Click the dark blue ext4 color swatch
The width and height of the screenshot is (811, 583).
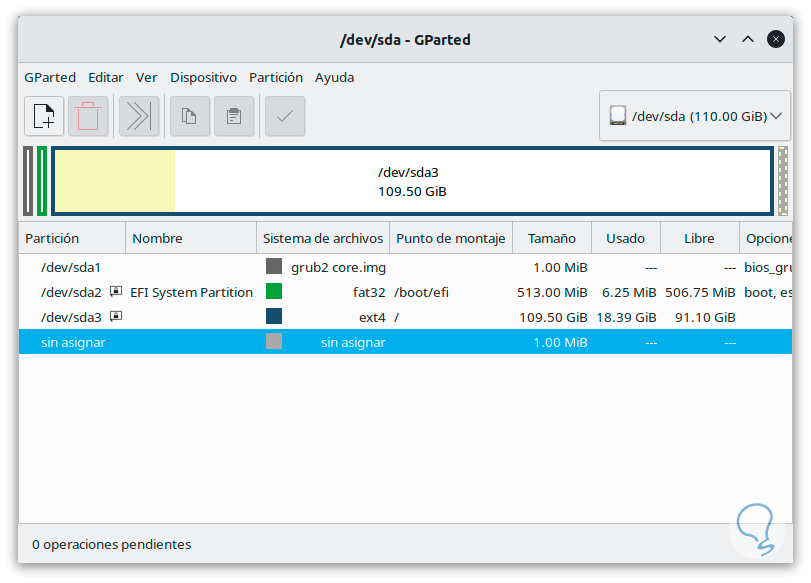(274, 316)
